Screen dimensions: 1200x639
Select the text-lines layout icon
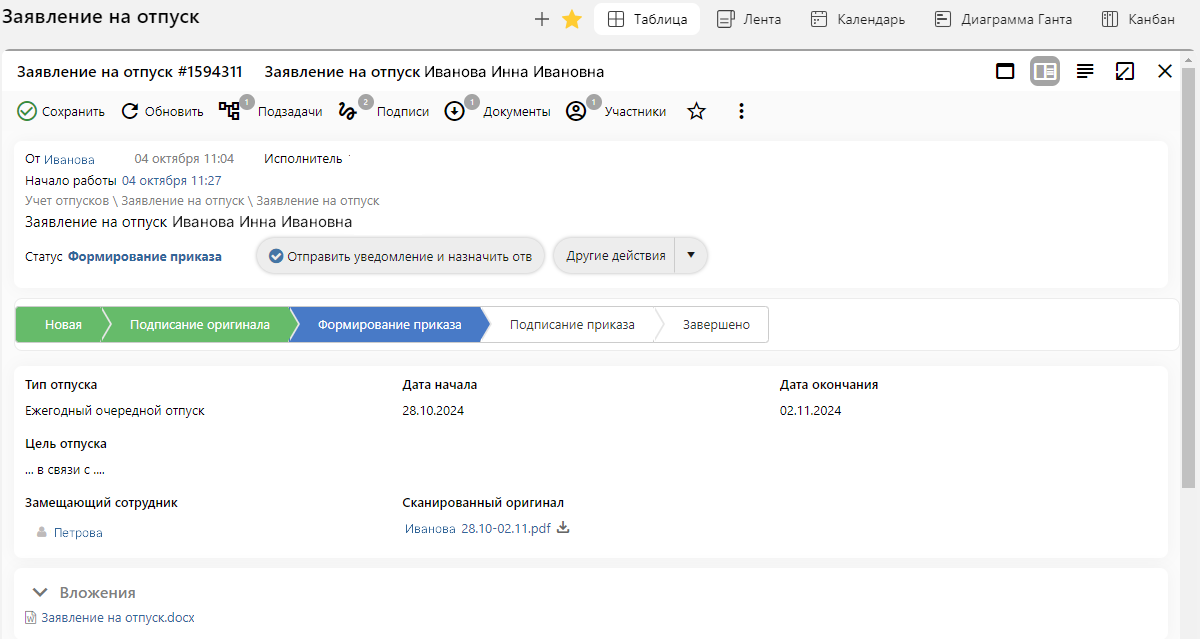1085,71
